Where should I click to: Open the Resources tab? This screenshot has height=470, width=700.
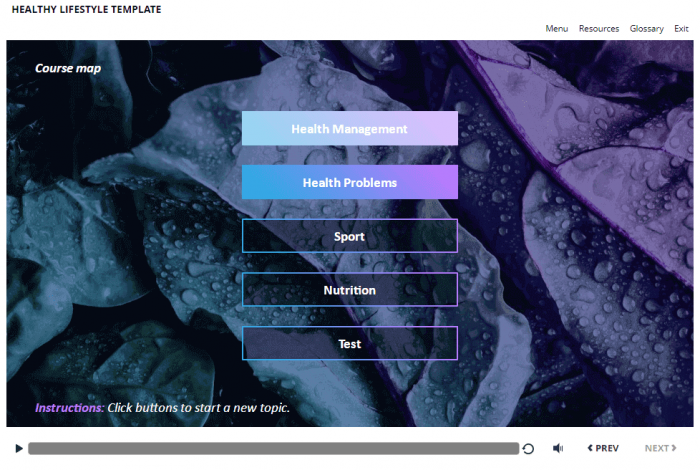pos(598,29)
